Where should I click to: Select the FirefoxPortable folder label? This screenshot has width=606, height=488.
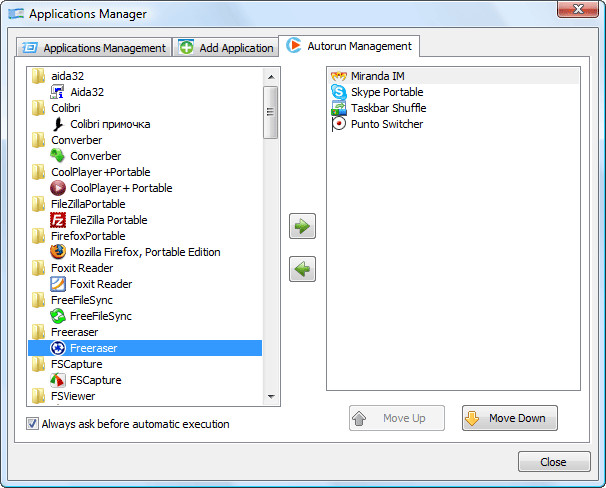[88, 236]
